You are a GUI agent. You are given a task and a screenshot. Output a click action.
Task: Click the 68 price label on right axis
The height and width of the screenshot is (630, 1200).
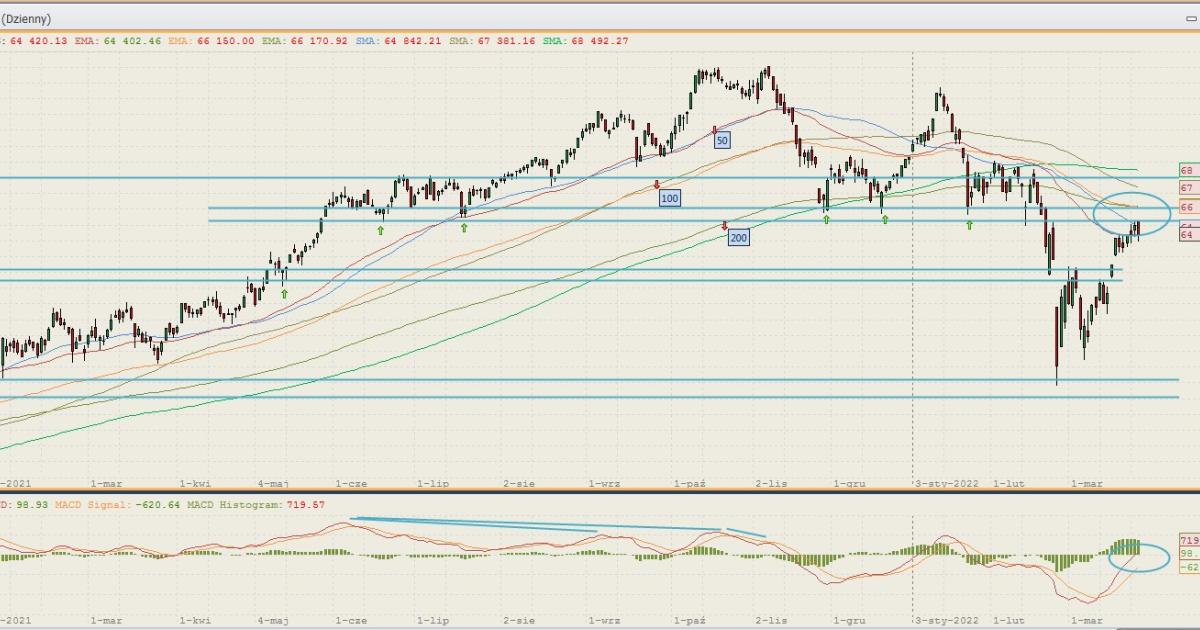[x=1188, y=171]
